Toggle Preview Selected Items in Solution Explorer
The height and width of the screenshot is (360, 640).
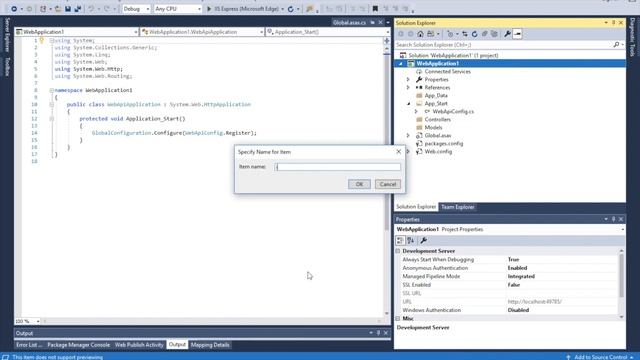click(x=518, y=34)
